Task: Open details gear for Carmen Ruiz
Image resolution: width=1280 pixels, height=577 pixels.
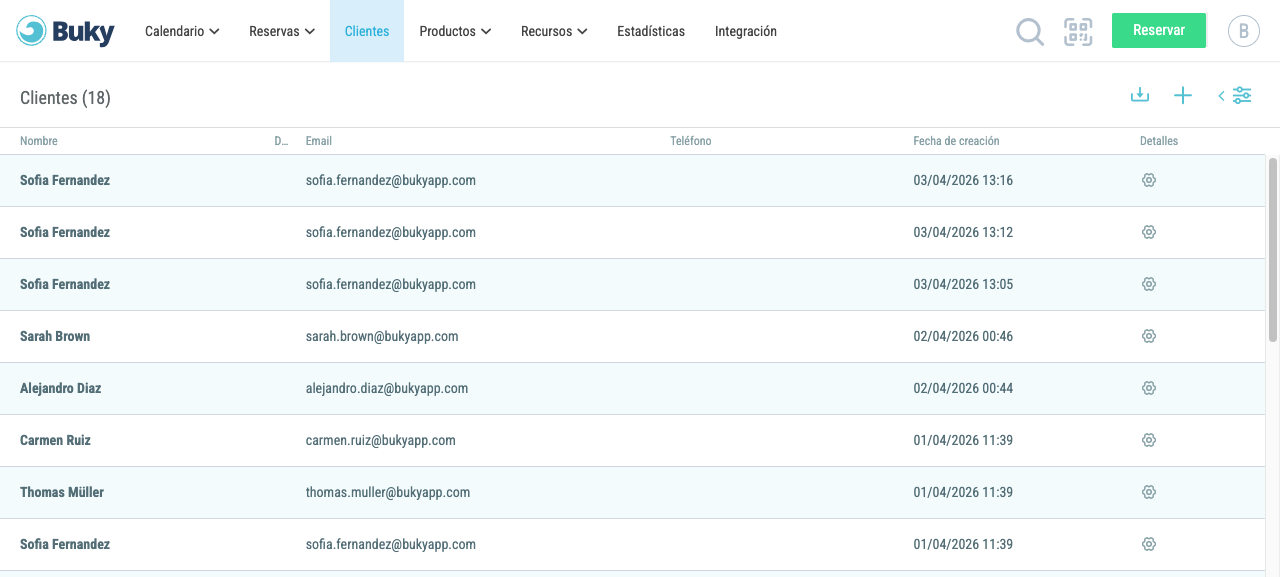Action: pos(1149,440)
